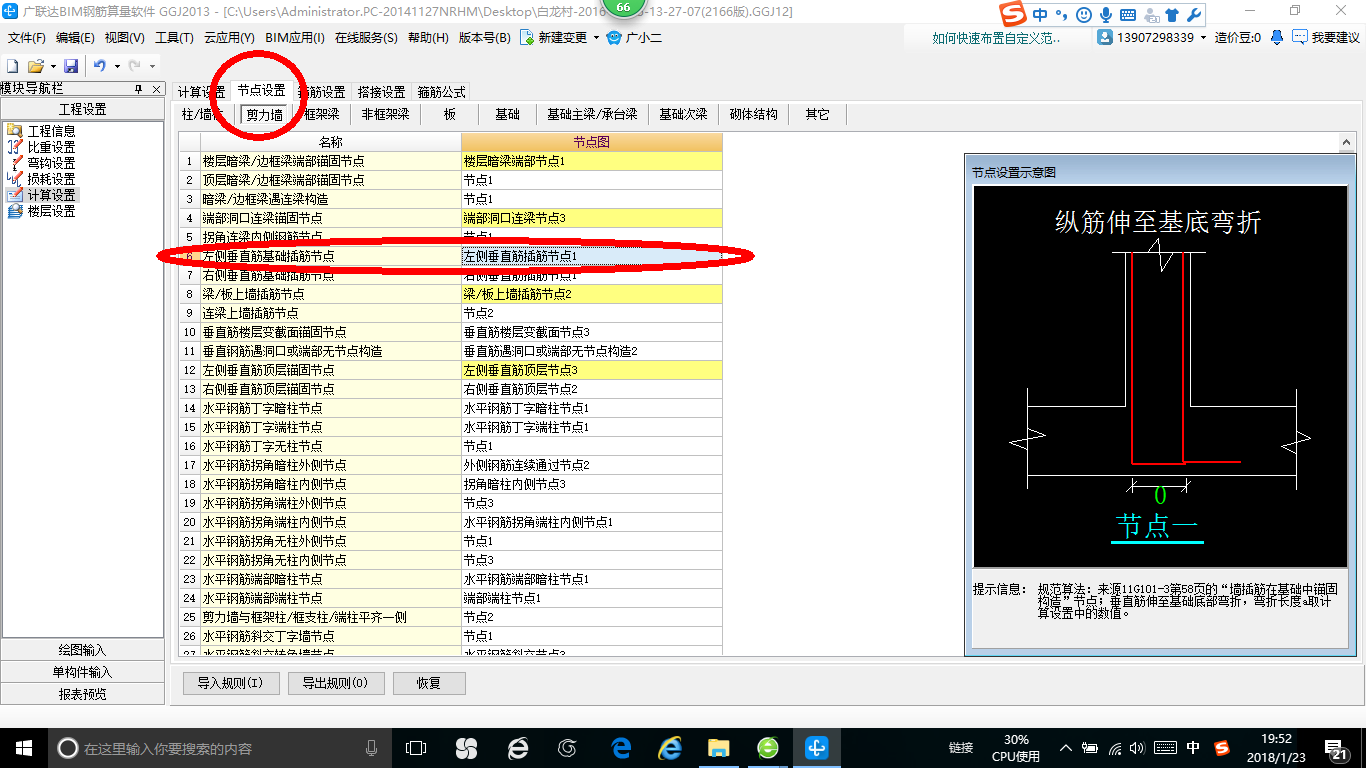The image size is (1366, 768).
Task: Toggle the Sogou 中 Chinese mode indicator
Action: (1041, 15)
